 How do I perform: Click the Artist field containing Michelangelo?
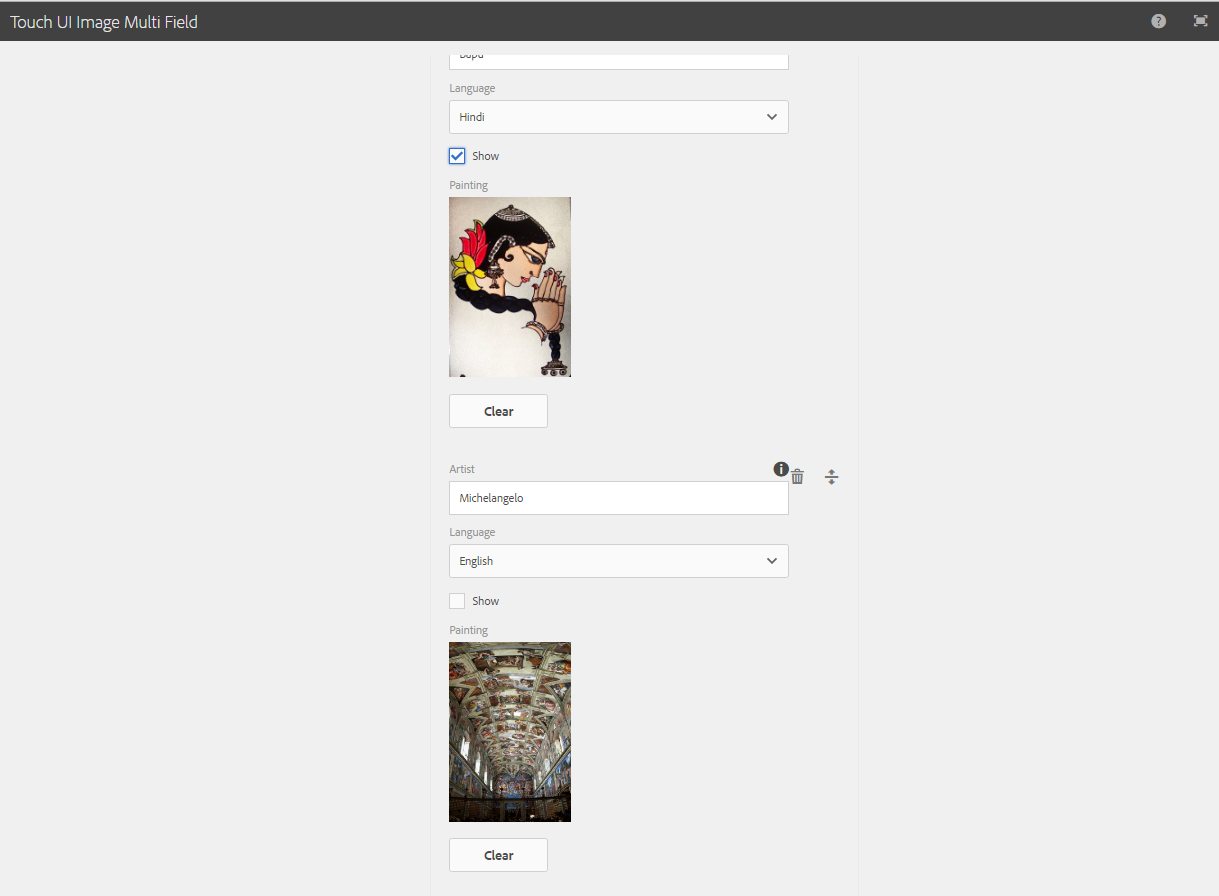618,497
